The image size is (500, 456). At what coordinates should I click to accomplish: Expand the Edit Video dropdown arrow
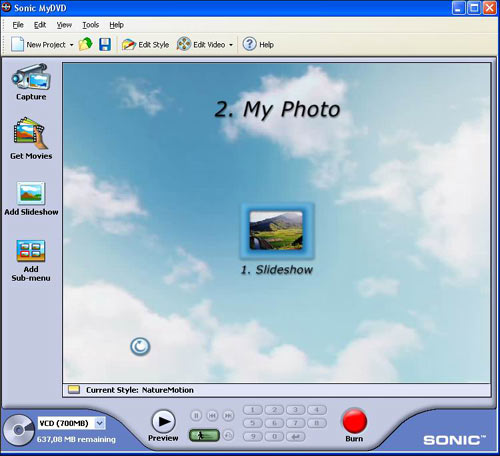(x=231, y=45)
